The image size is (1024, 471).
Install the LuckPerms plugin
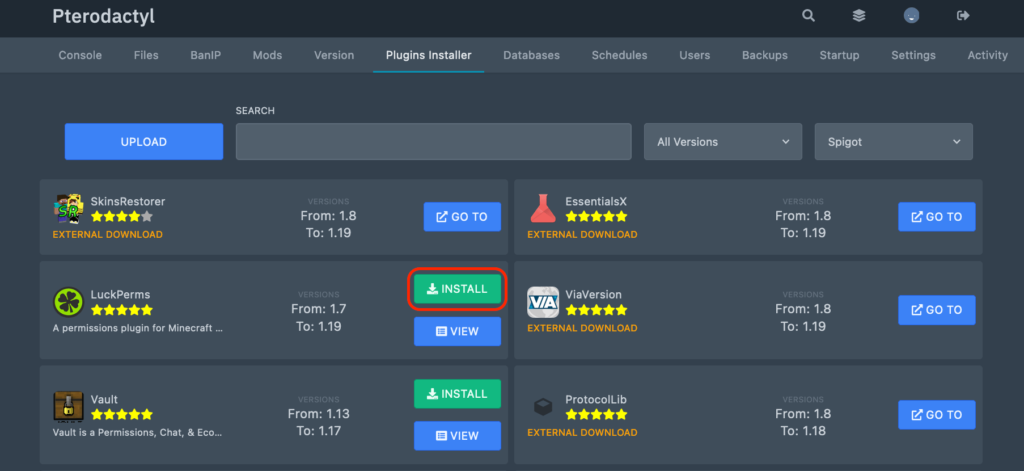tap(457, 289)
